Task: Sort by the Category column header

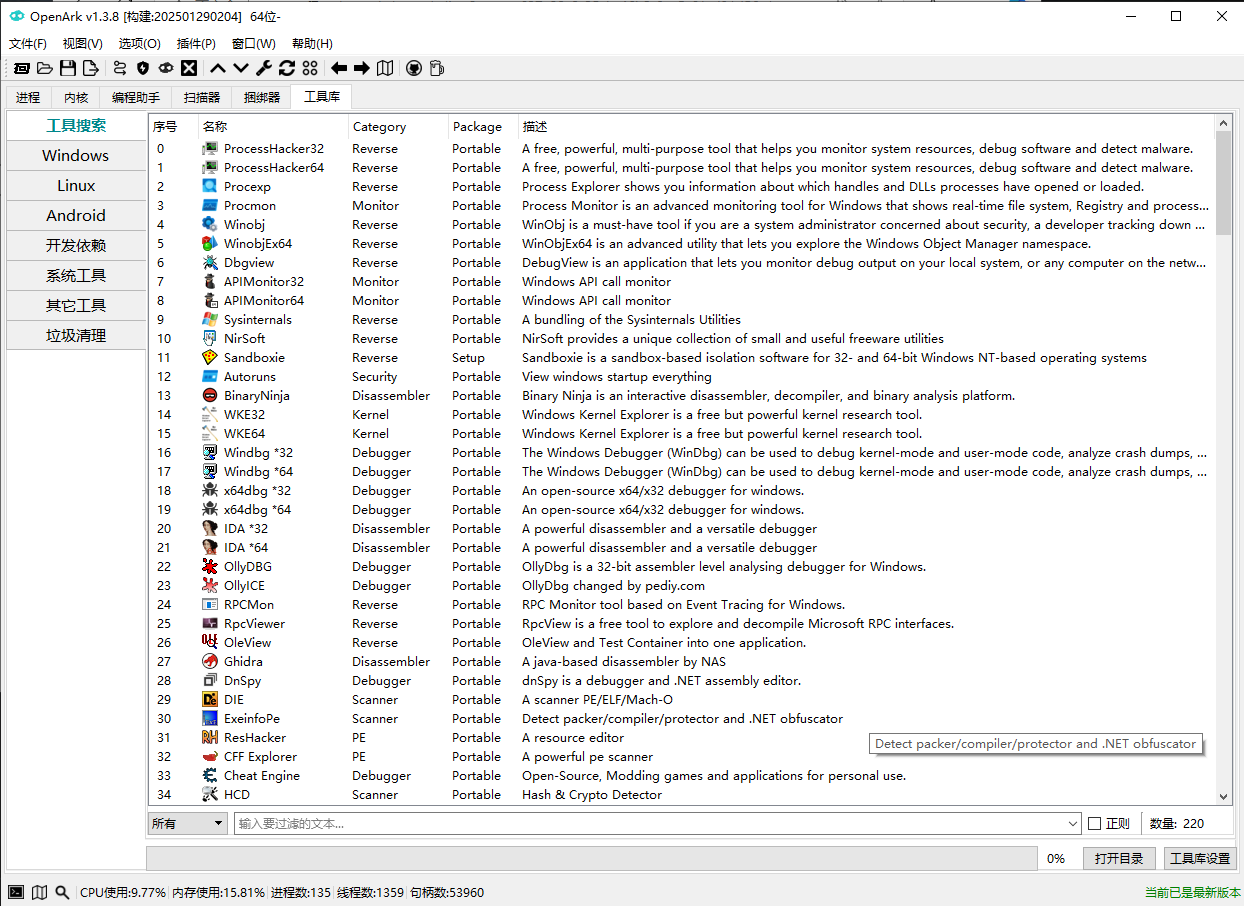Action: coord(398,127)
